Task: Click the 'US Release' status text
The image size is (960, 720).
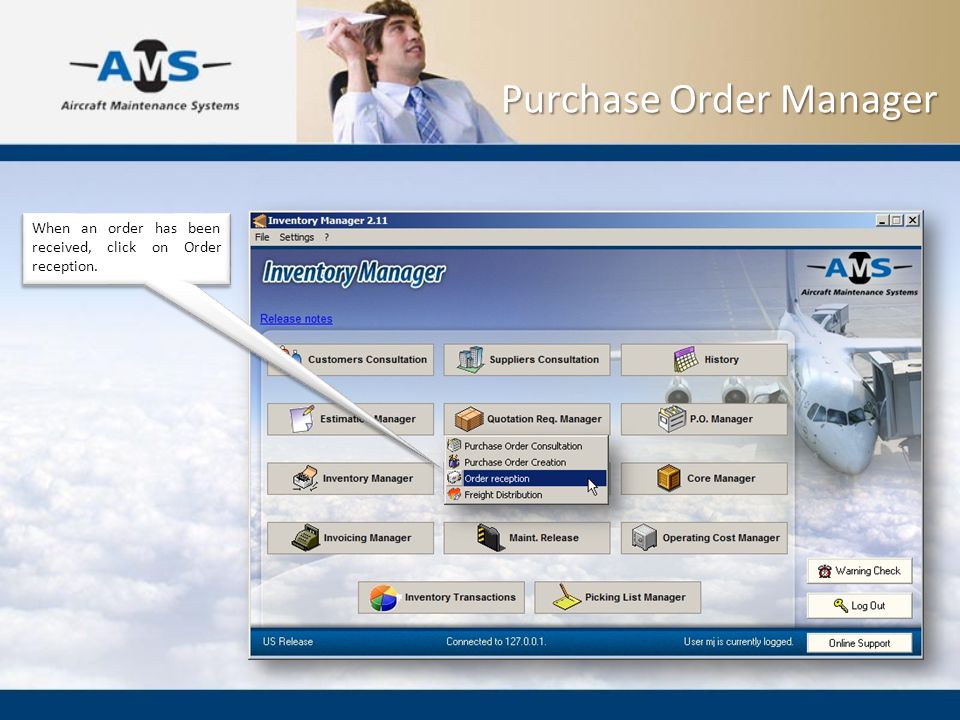Action: (x=288, y=642)
